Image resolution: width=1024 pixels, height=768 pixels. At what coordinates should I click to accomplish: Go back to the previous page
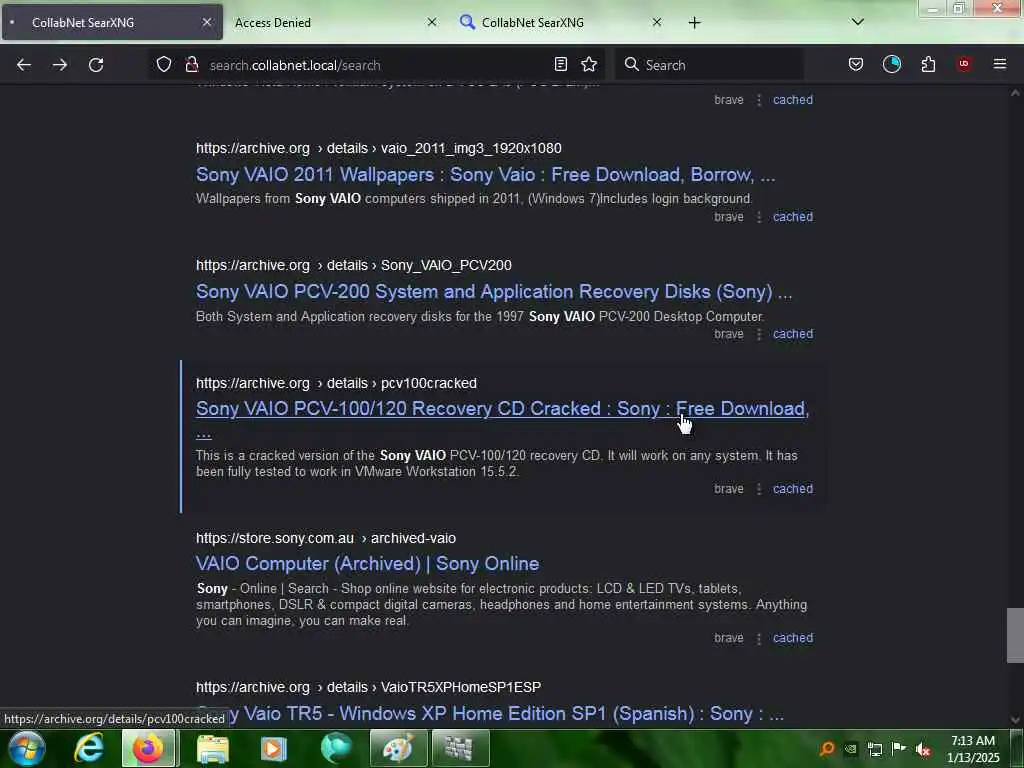(24, 65)
